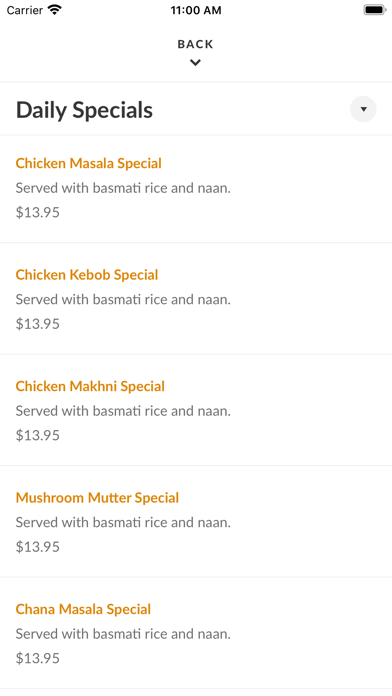Tap the Chicken Makhni Special price
This screenshot has width=392, height=696.
tap(38, 435)
